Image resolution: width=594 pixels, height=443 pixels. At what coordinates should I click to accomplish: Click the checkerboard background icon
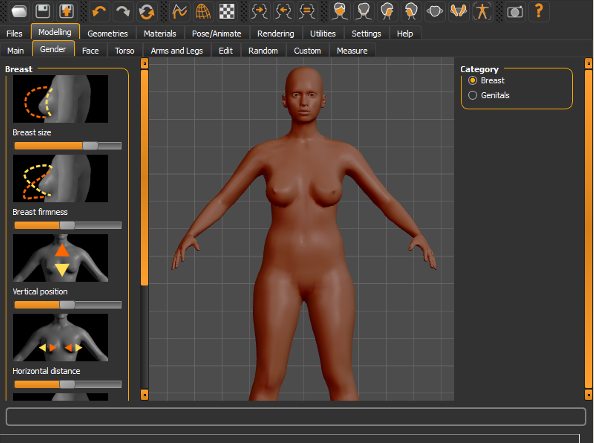(227, 11)
